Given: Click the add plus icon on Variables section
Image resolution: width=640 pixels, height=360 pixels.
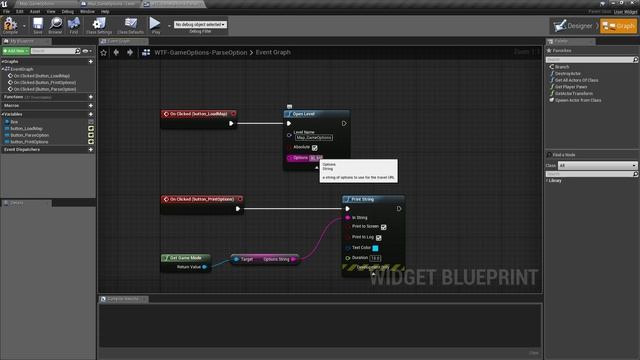Looking at the screenshot, I should [x=91, y=114].
